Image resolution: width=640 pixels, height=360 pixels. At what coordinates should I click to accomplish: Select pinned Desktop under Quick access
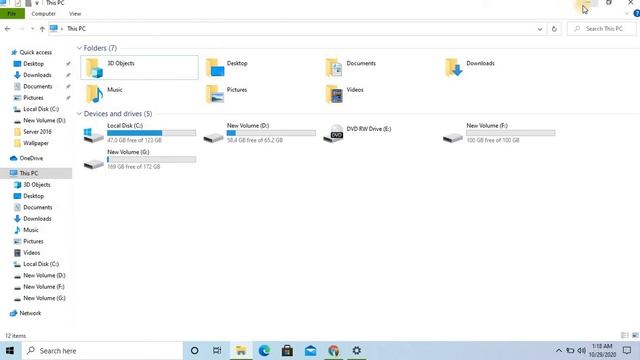click(33, 64)
